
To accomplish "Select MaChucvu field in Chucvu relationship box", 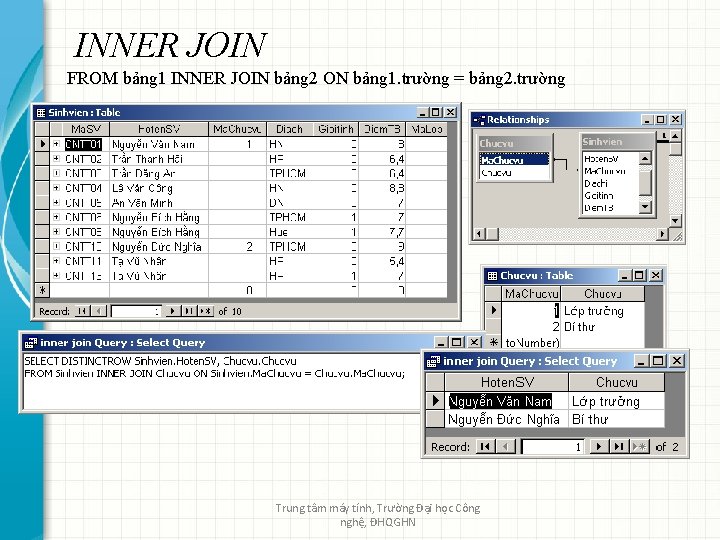I will point(513,160).
